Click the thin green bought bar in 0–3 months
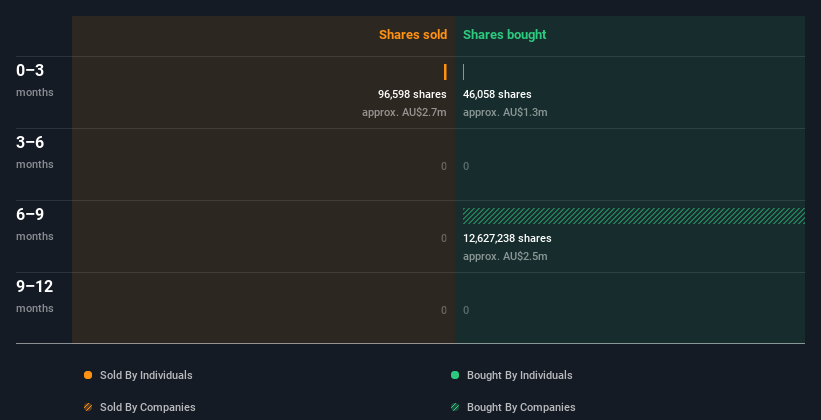821x420 pixels. (463, 72)
